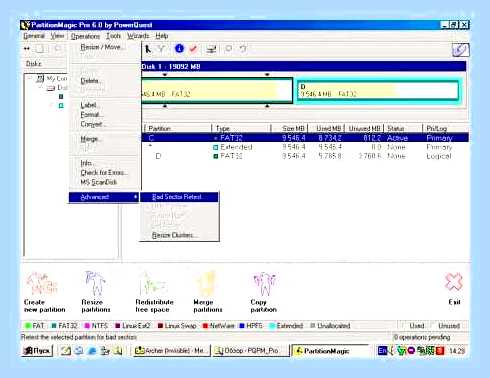Launch the Resize partitions wizard icon
Screen dimensions: 490x378
(95, 283)
